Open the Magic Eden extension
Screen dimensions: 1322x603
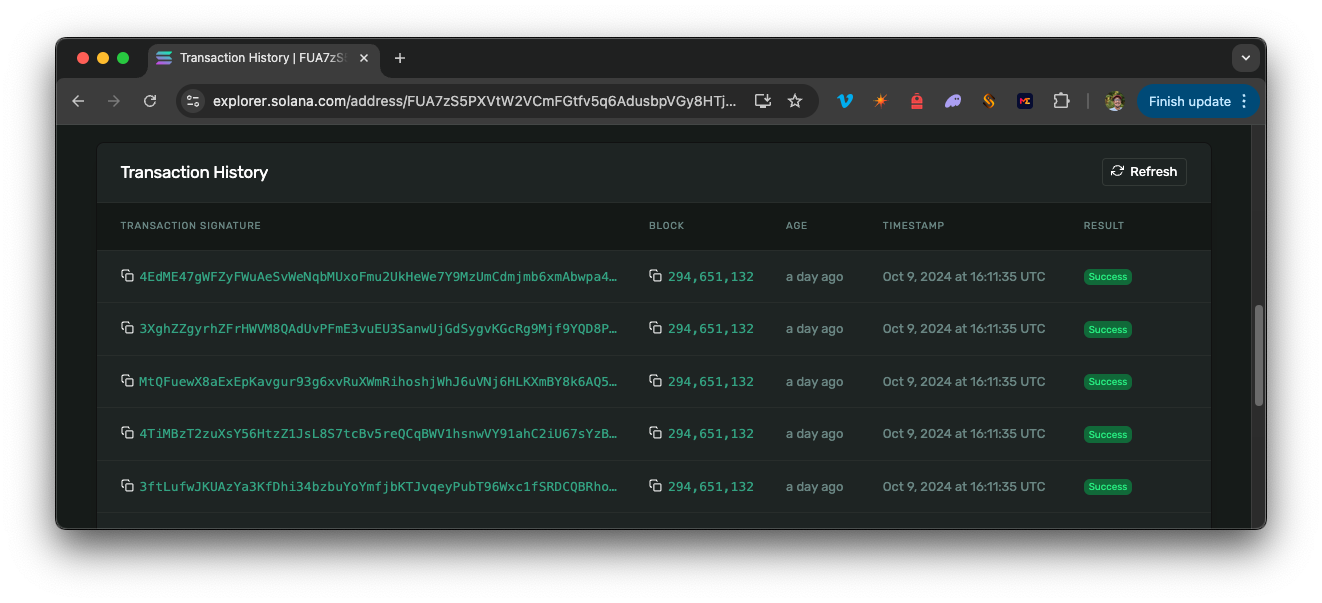[1025, 101]
